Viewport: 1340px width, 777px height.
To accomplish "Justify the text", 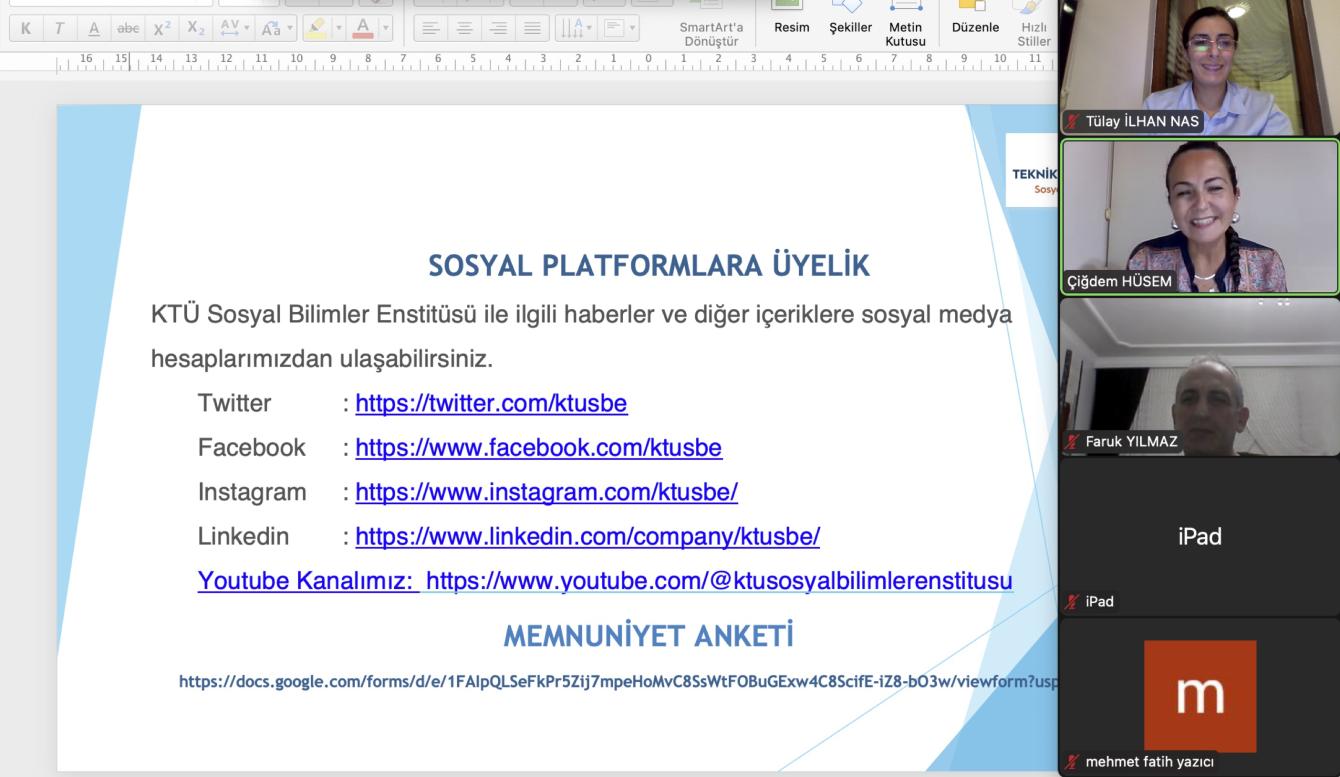I will [x=532, y=28].
